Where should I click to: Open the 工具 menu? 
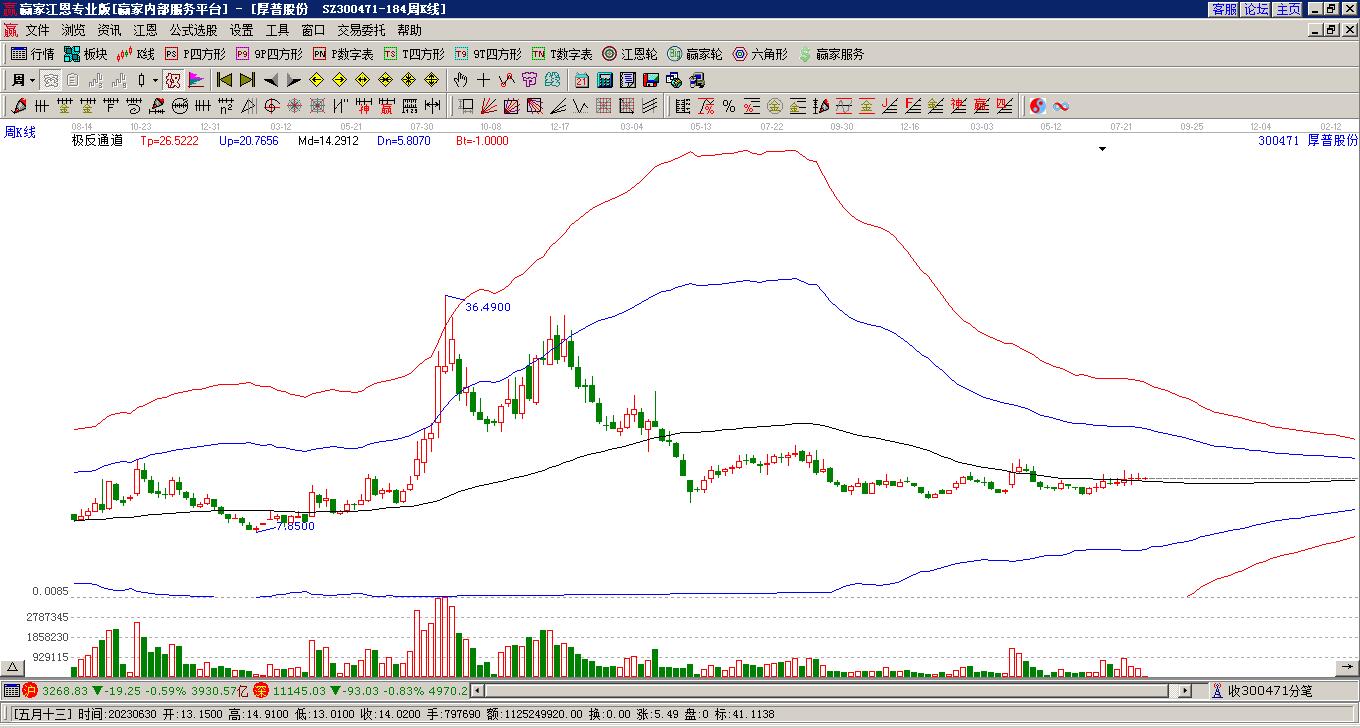277,31
